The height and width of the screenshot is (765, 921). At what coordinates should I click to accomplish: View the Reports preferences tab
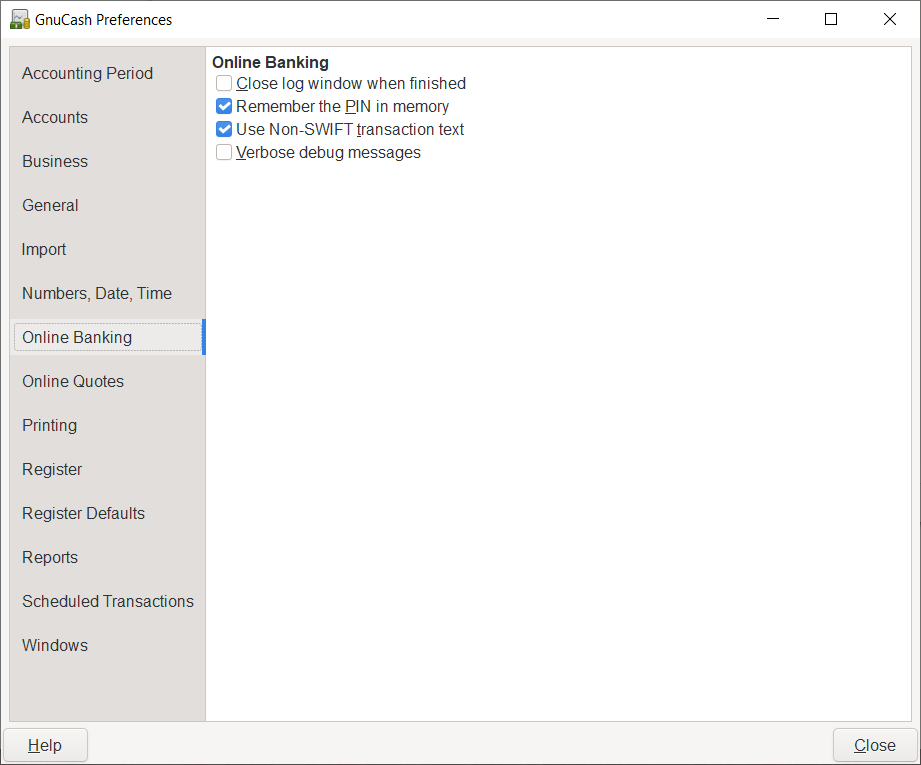pos(50,557)
